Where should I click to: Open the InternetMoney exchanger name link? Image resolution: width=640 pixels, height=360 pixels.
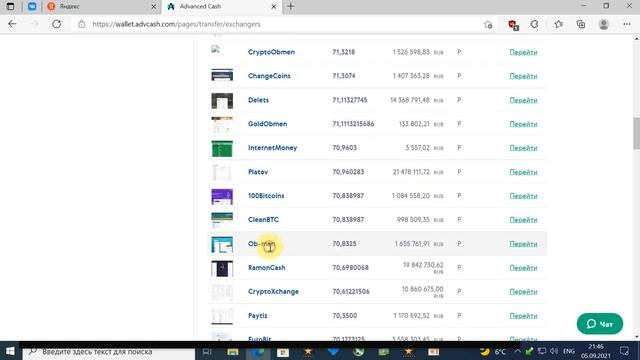(272, 148)
